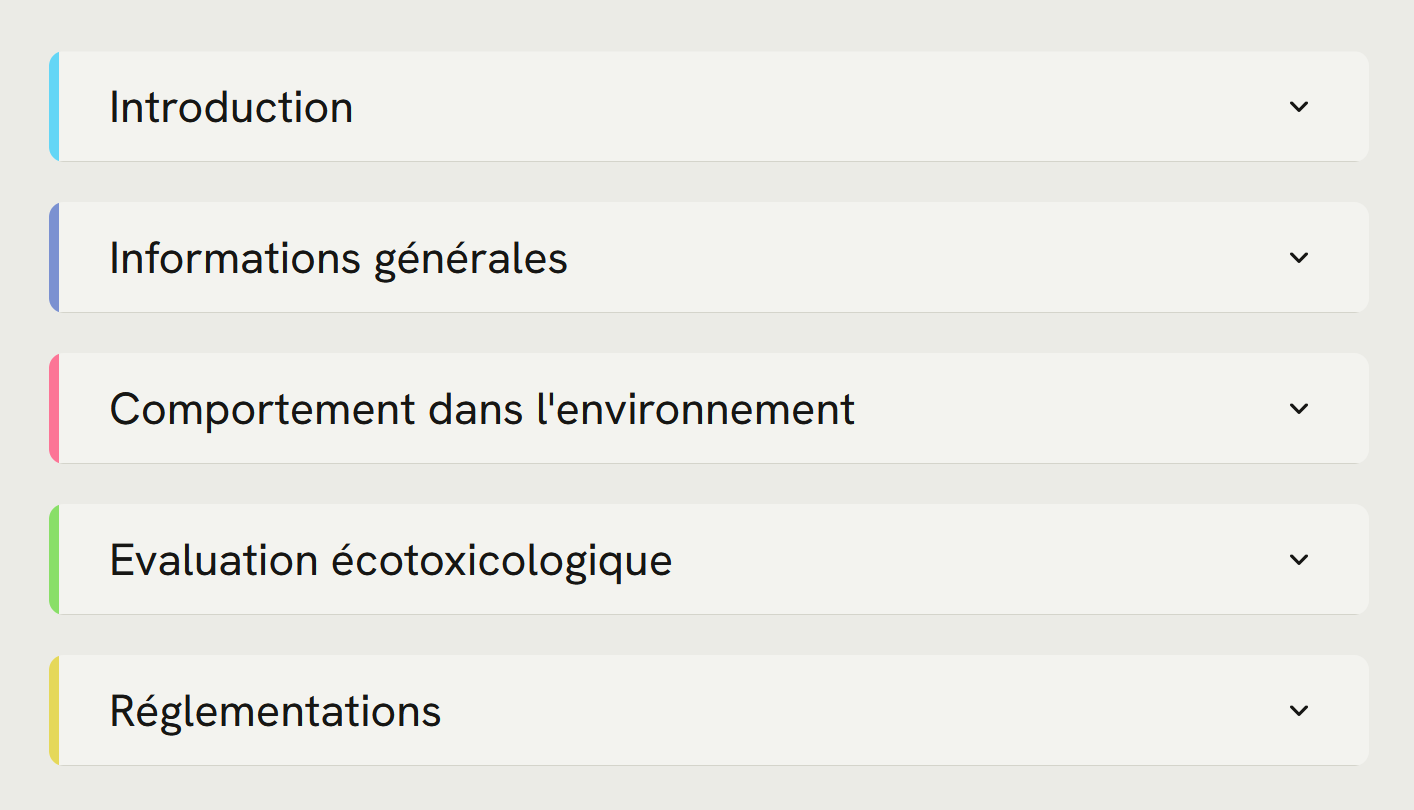Click the Evaluation écotoxicologique heading

(391, 559)
